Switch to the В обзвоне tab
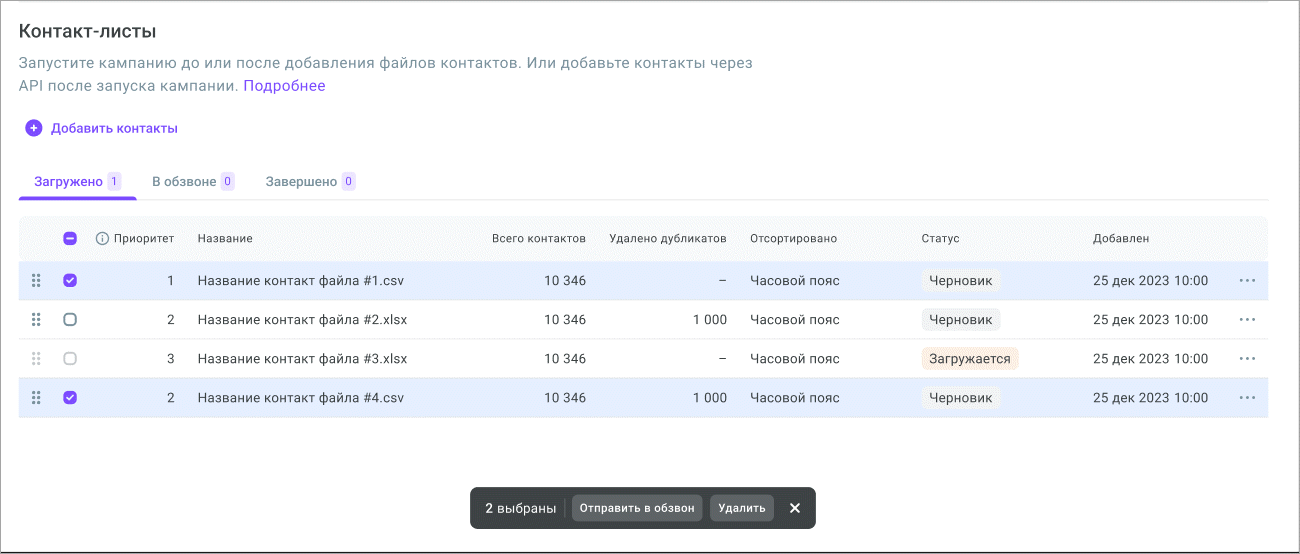 click(192, 182)
